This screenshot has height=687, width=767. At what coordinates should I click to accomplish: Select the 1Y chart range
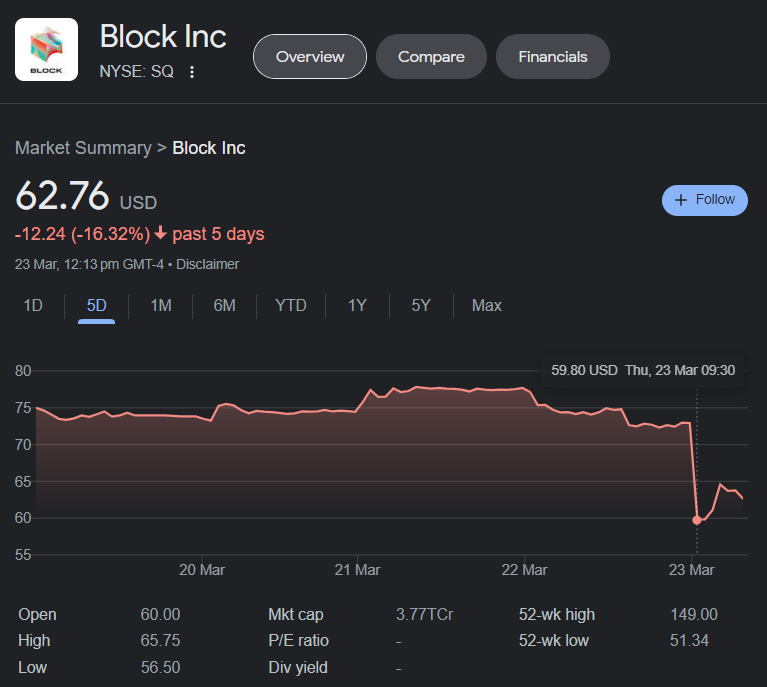tap(357, 305)
